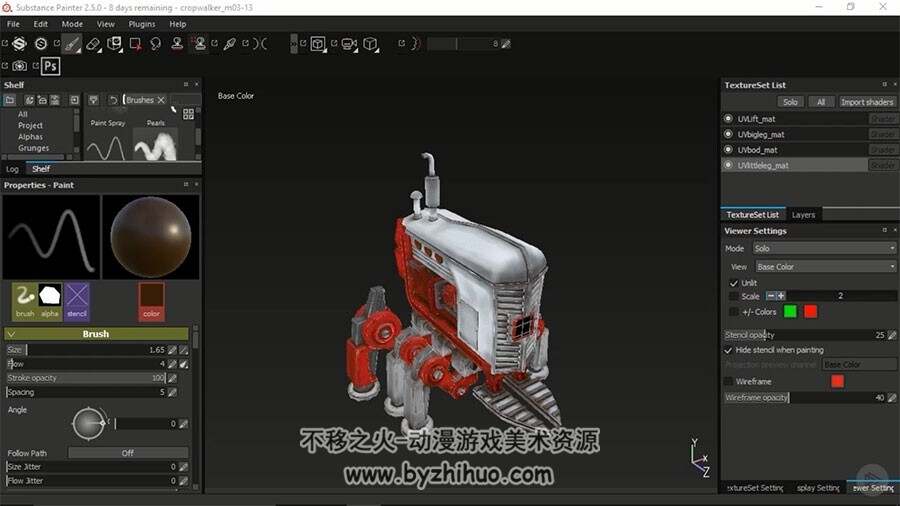
Task: Select the Smudge tool
Action: click(x=156, y=44)
